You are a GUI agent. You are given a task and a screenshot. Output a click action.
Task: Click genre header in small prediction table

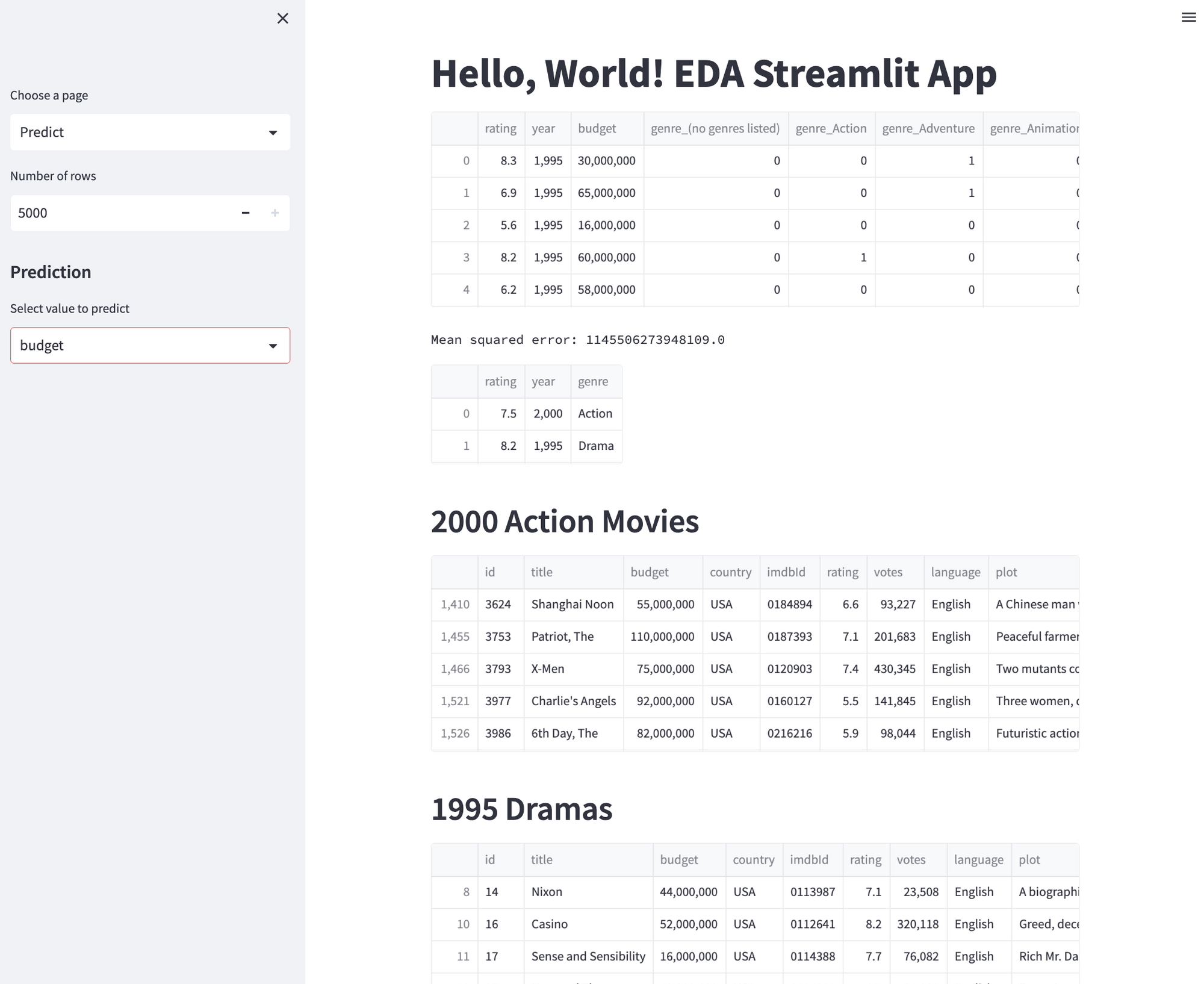click(592, 381)
